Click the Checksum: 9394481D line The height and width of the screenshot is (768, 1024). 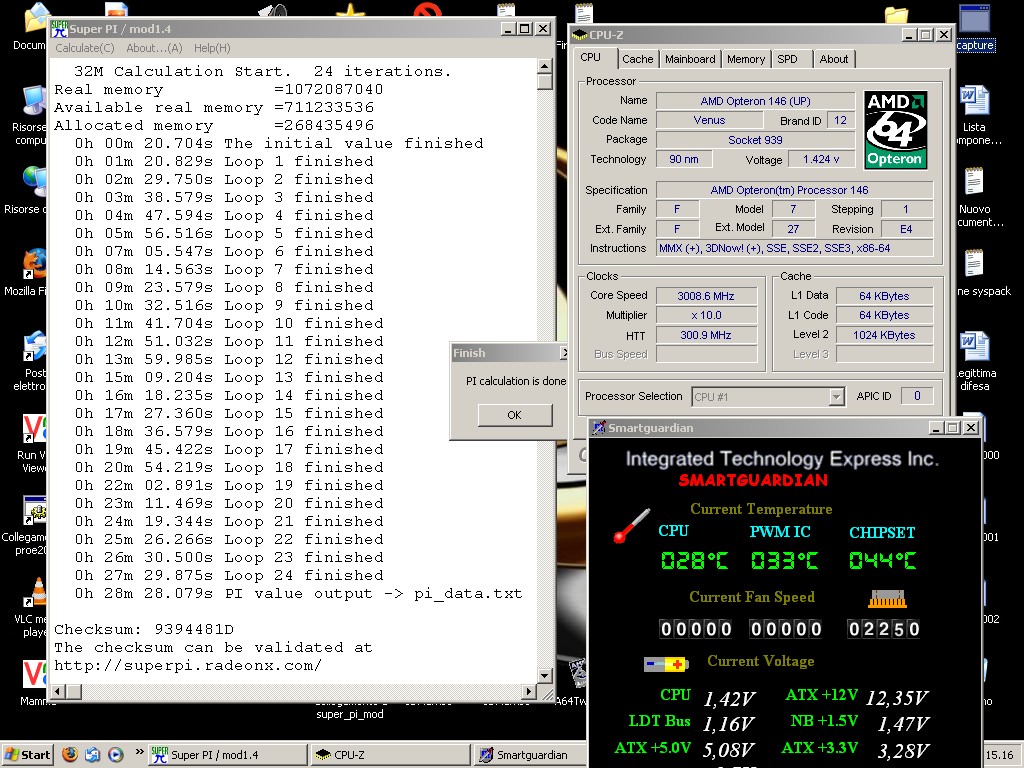144,630
